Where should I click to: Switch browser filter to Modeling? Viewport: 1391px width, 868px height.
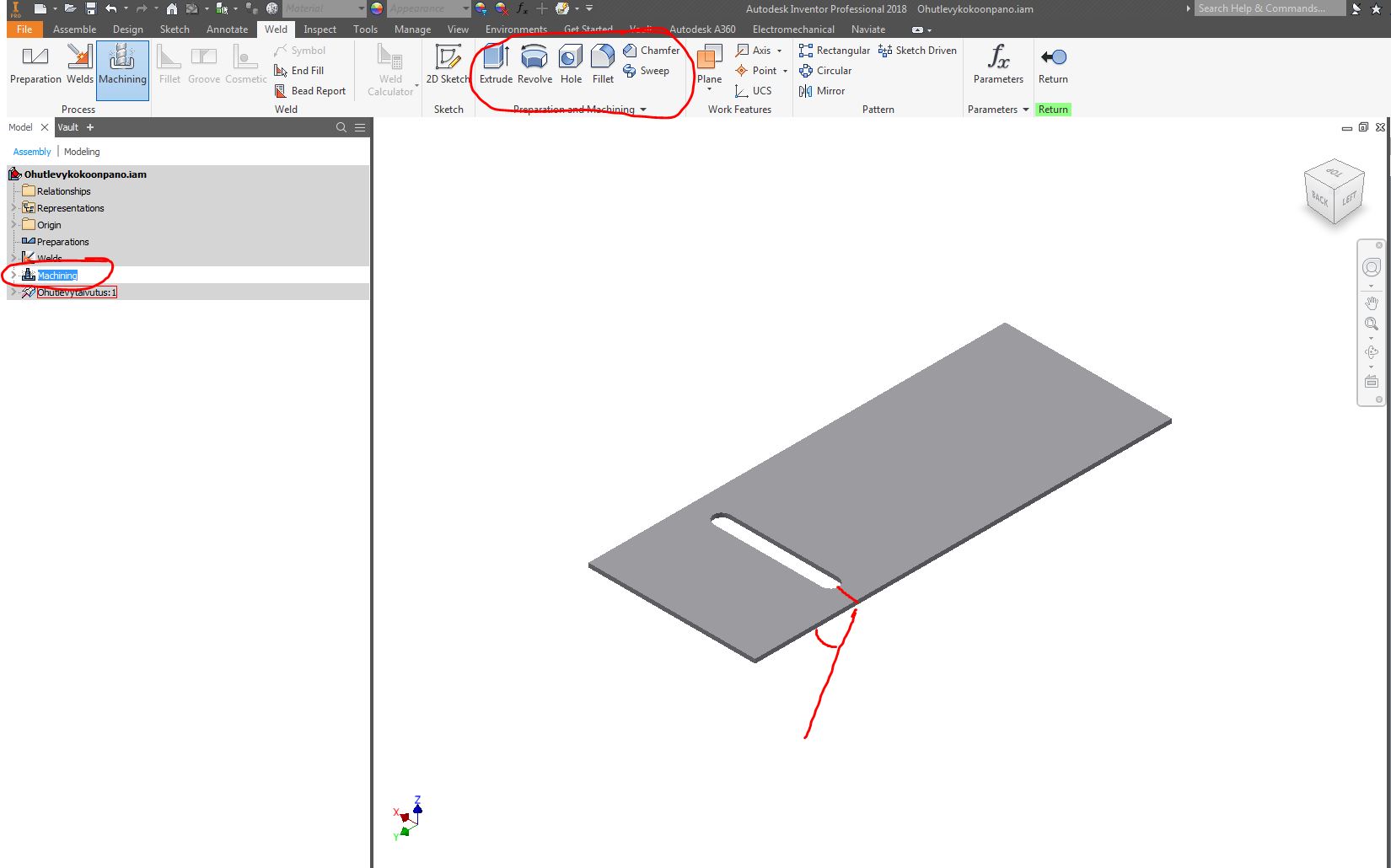tap(81, 152)
